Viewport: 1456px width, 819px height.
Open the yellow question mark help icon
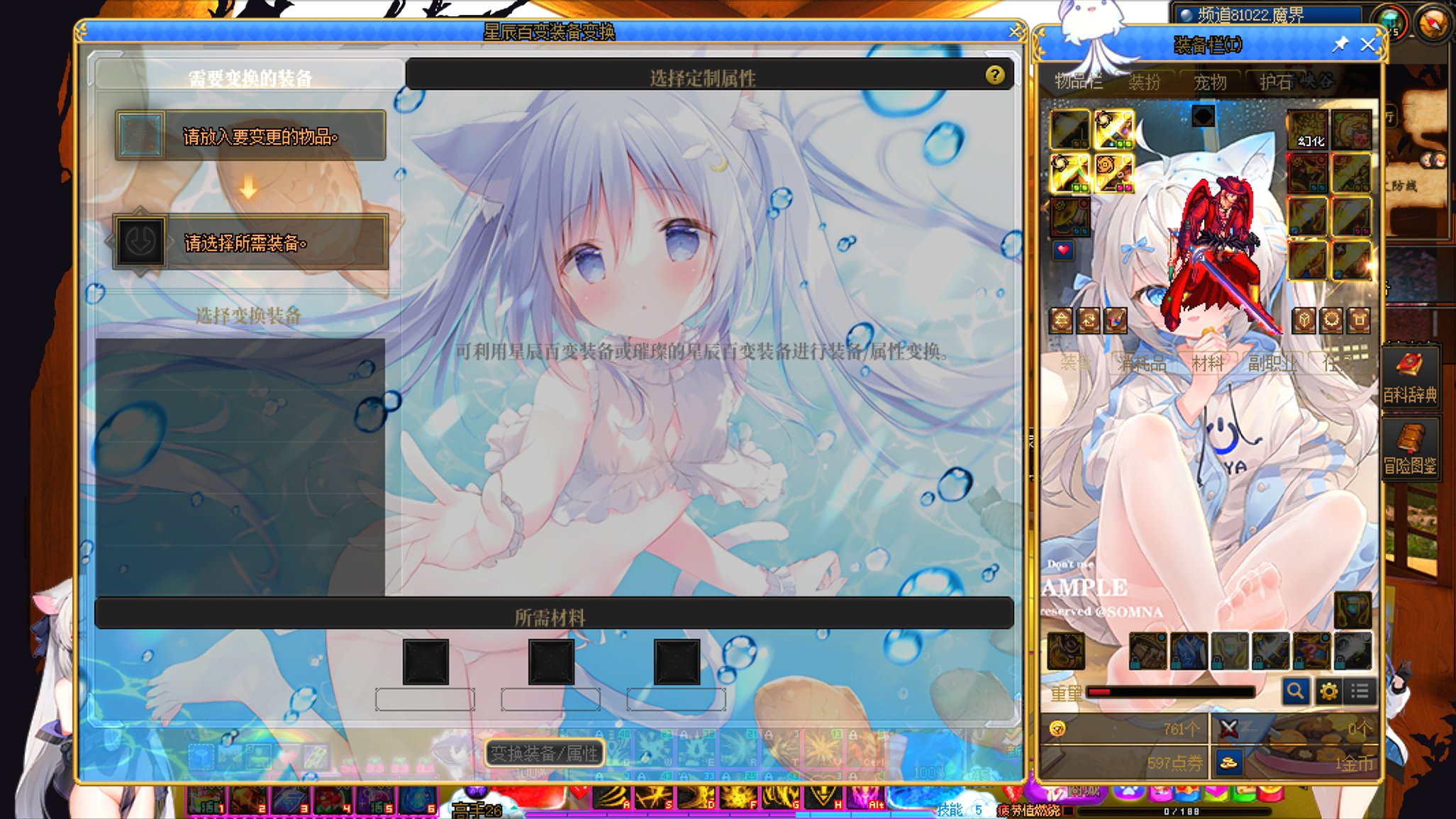pyautogui.click(x=994, y=75)
